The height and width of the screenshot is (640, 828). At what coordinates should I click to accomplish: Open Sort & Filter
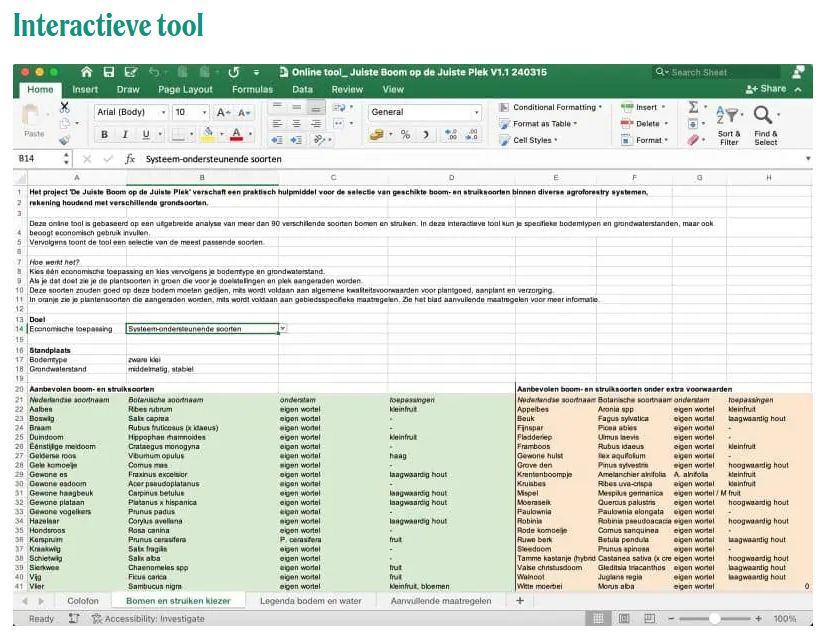[x=729, y=125]
